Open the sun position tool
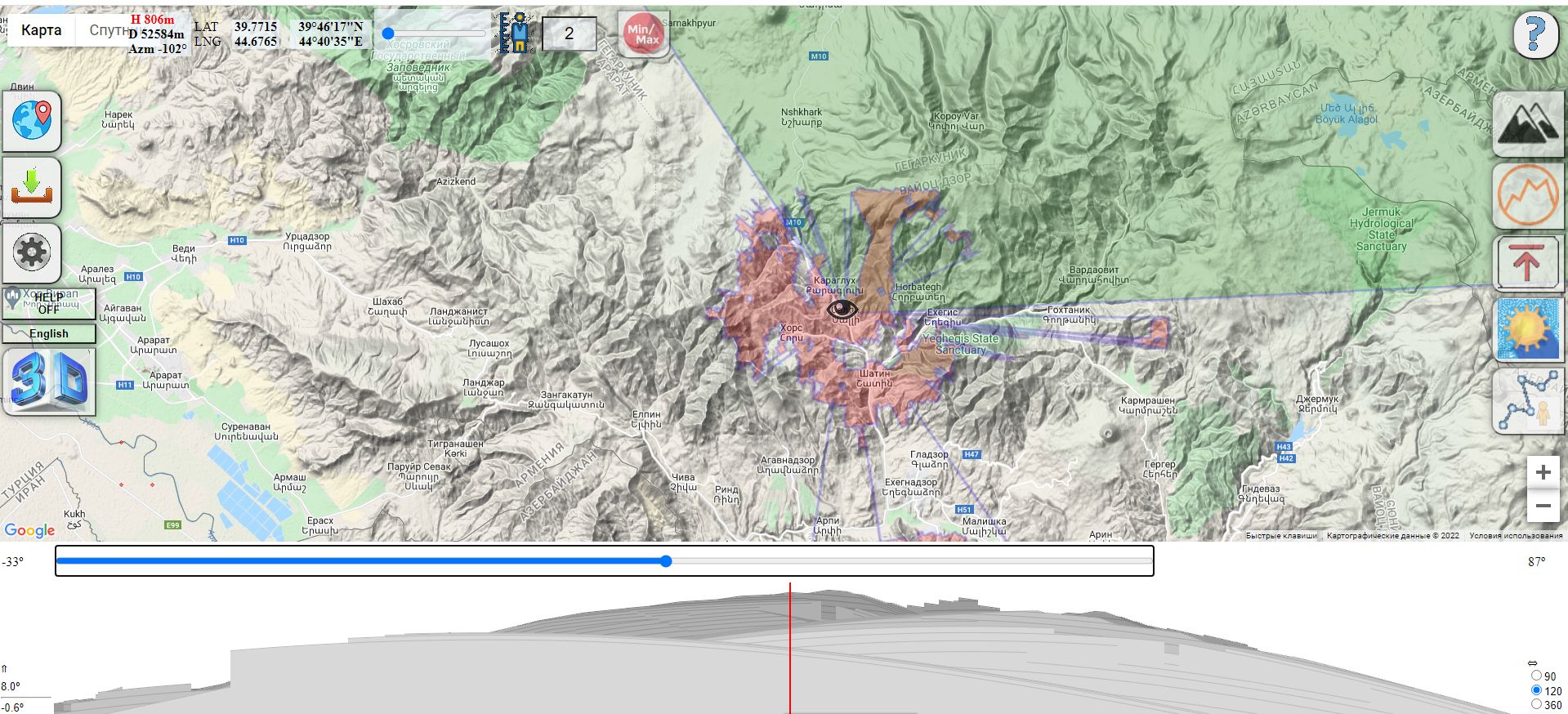Viewport: 1568px width, 714px height. tap(1527, 329)
